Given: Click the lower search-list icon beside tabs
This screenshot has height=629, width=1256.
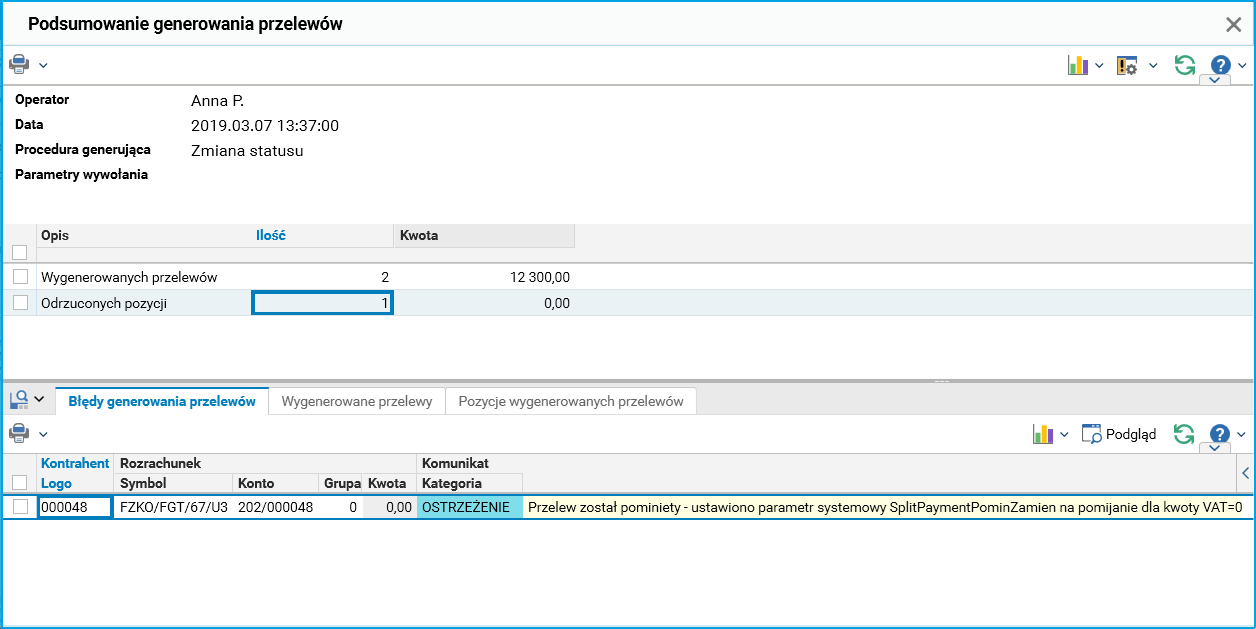Looking at the screenshot, I should (x=18, y=400).
